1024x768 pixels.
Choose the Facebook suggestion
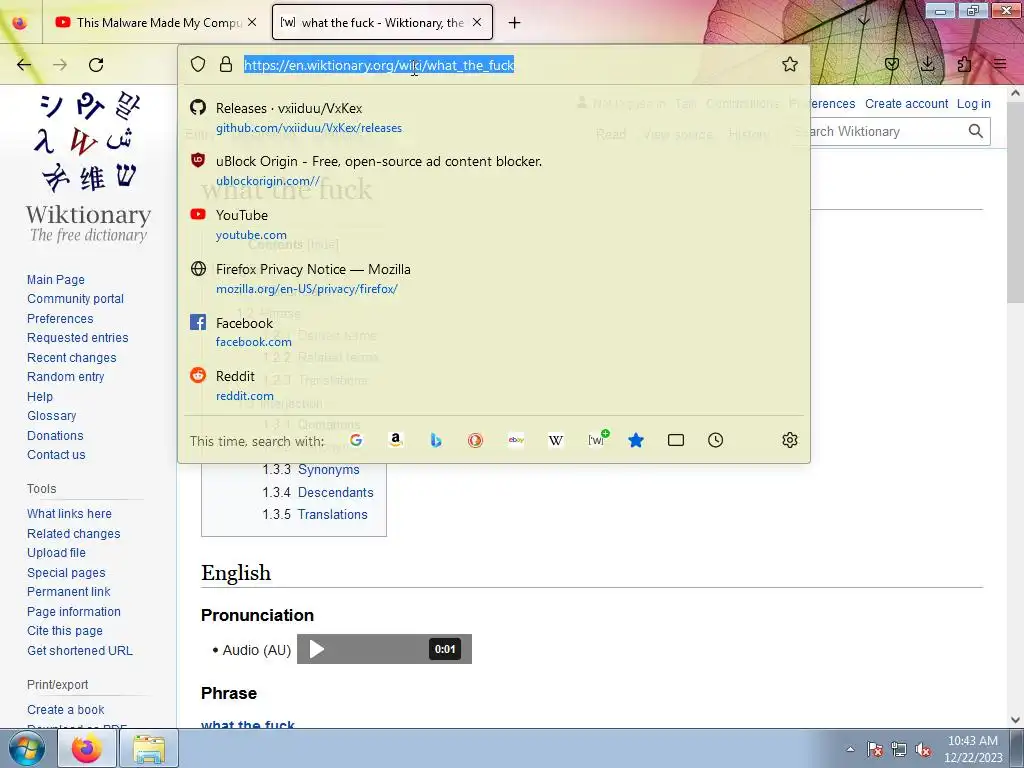pyautogui.click(x=494, y=332)
